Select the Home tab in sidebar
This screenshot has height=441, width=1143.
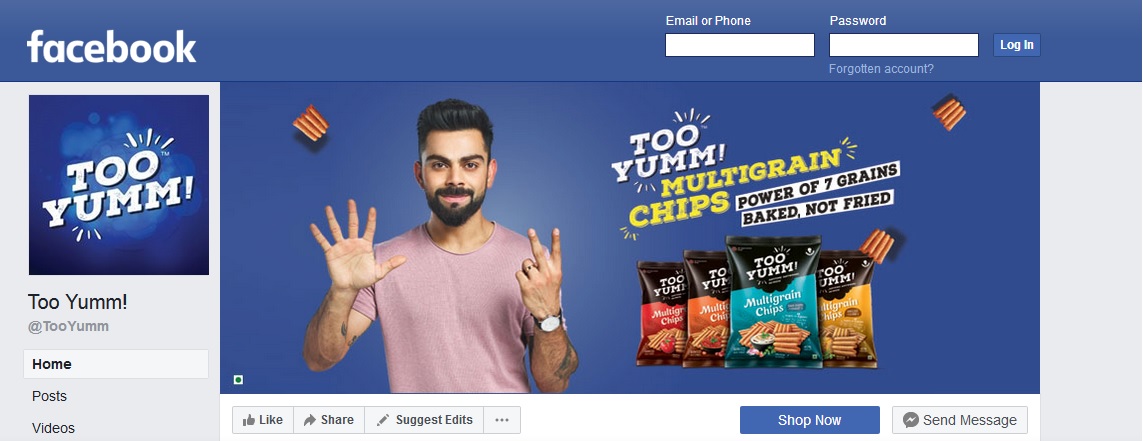(116, 364)
